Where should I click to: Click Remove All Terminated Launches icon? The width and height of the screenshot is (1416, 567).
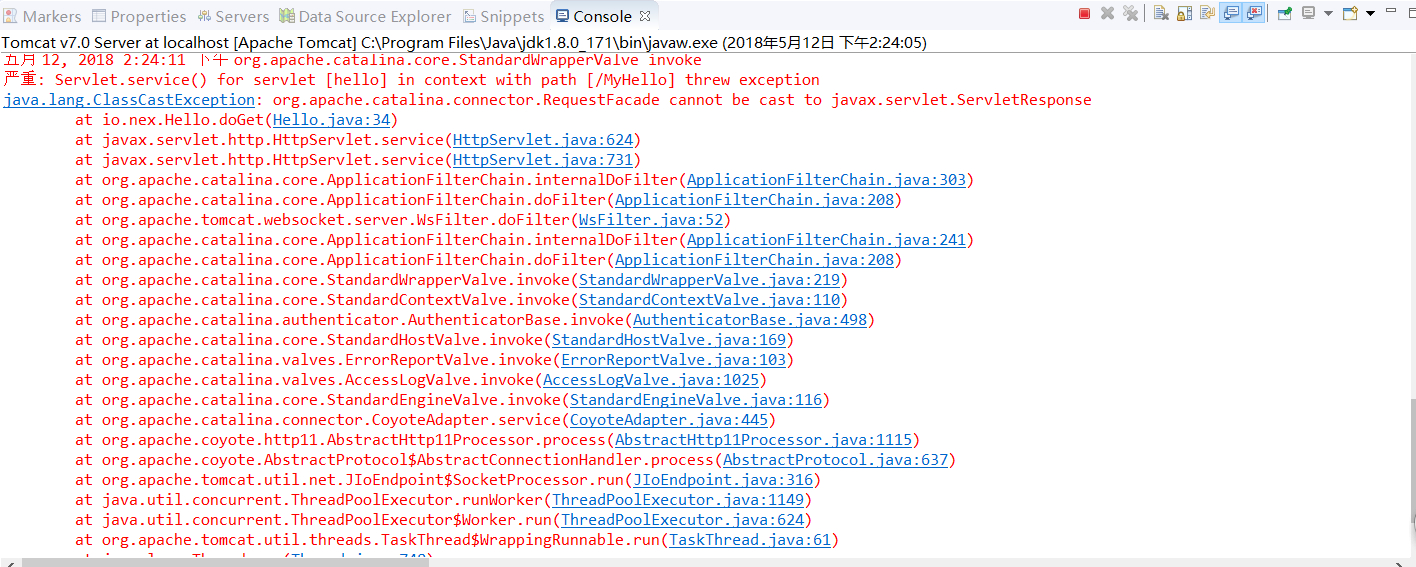coord(1130,13)
